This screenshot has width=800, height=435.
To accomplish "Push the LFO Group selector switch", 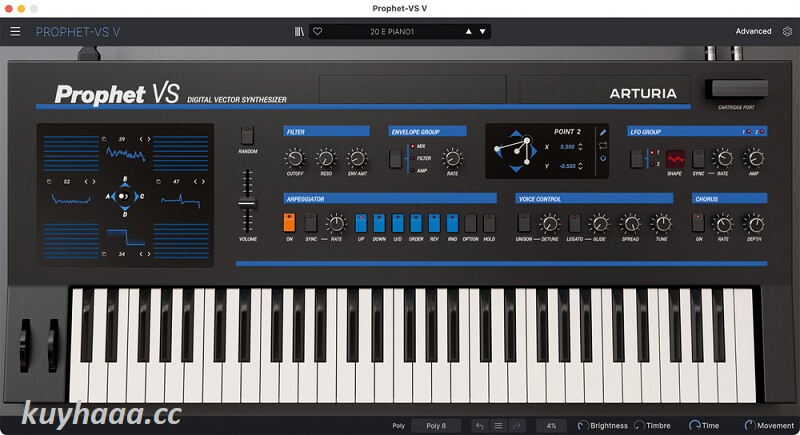I will tap(637, 159).
